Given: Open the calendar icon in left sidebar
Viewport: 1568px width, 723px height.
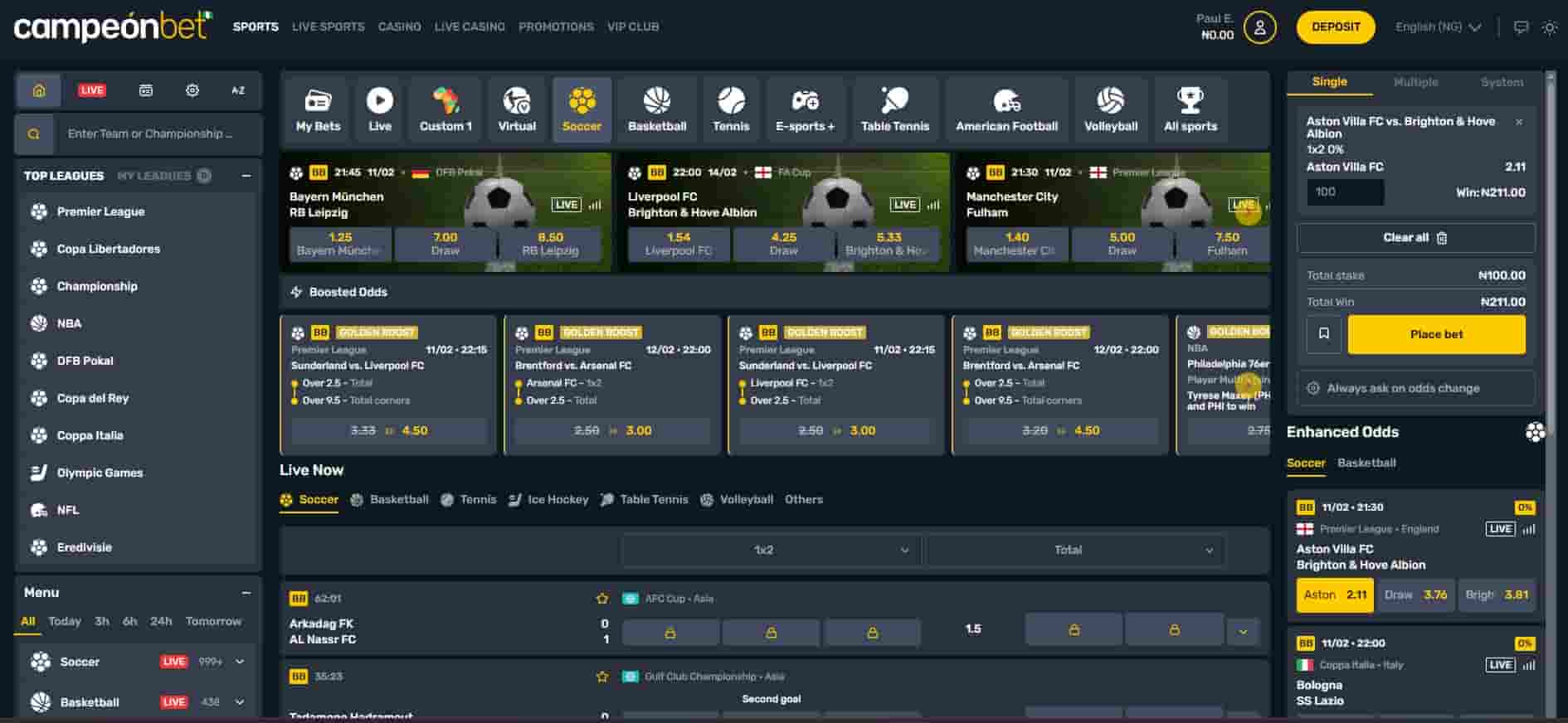Looking at the screenshot, I should click(x=146, y=90).
